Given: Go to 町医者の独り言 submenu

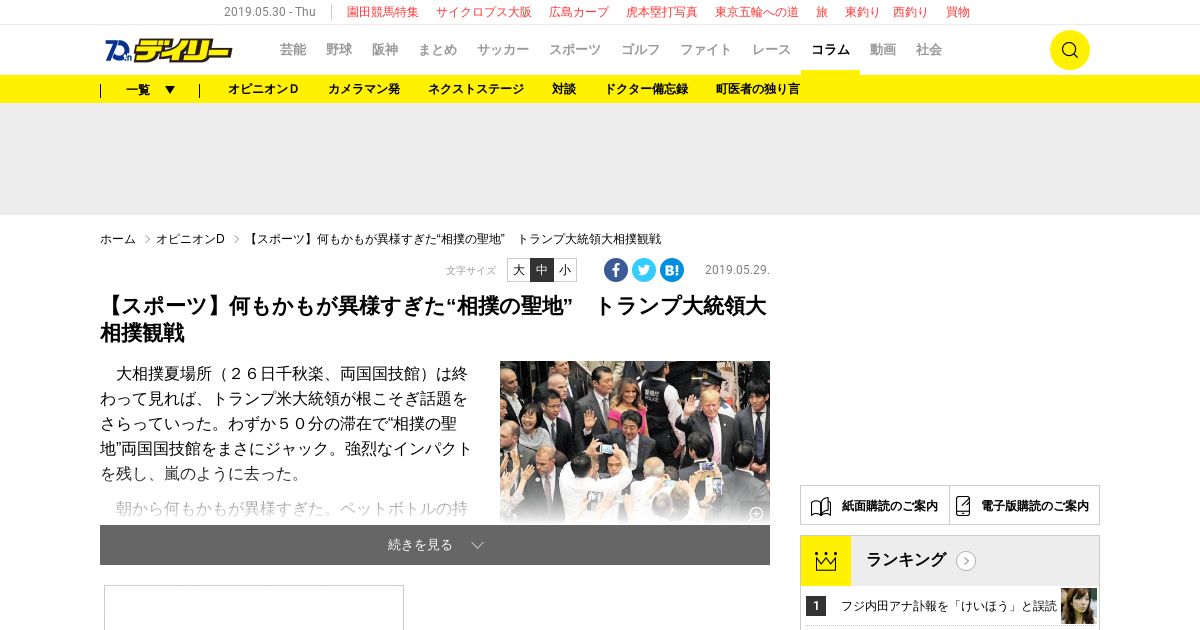Looking at the screenshot, I should pyautogui.click(x=758, y=89).
